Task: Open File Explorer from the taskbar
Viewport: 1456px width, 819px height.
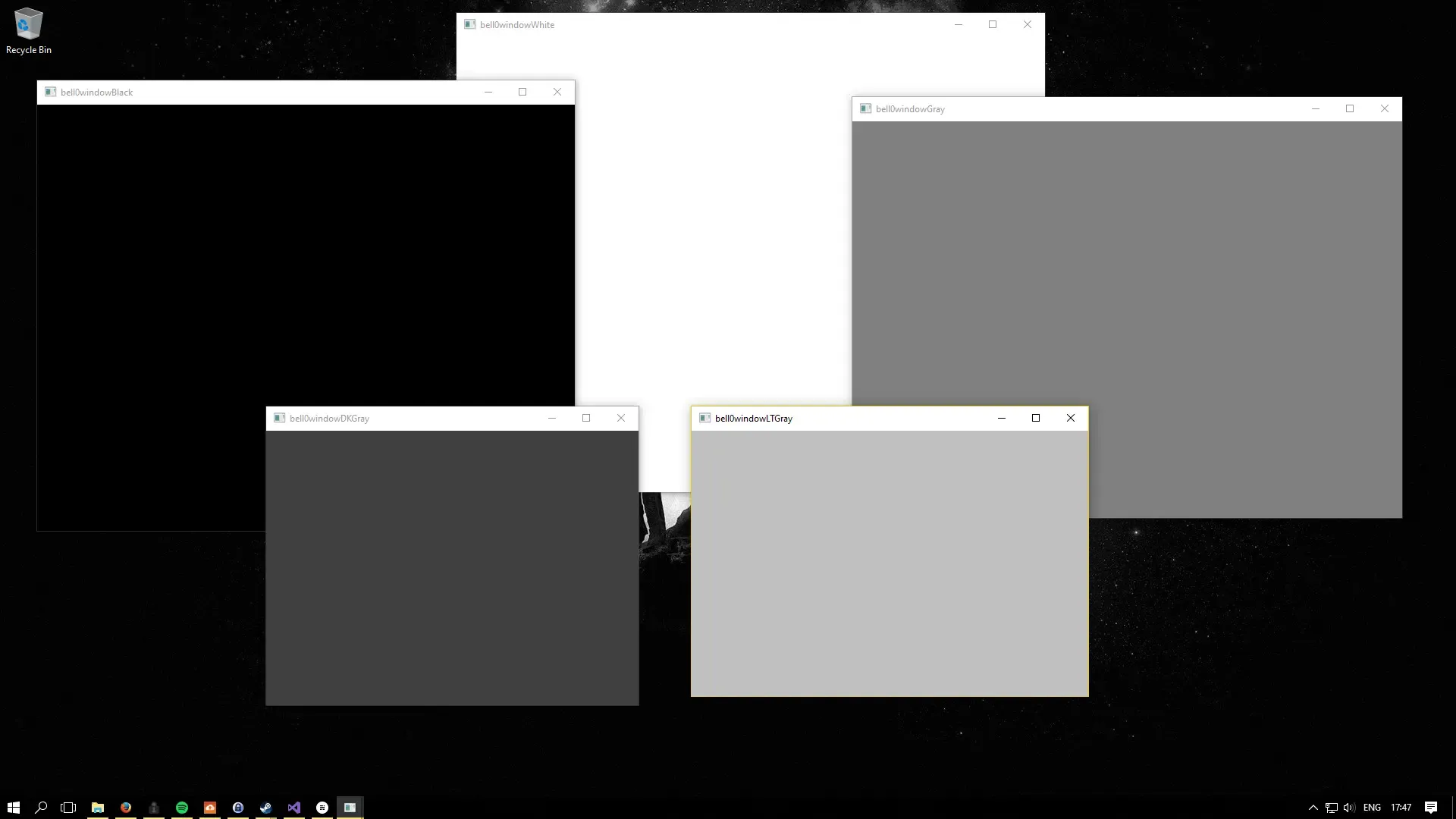Action: pyautogui.click(x=98, y=807)
